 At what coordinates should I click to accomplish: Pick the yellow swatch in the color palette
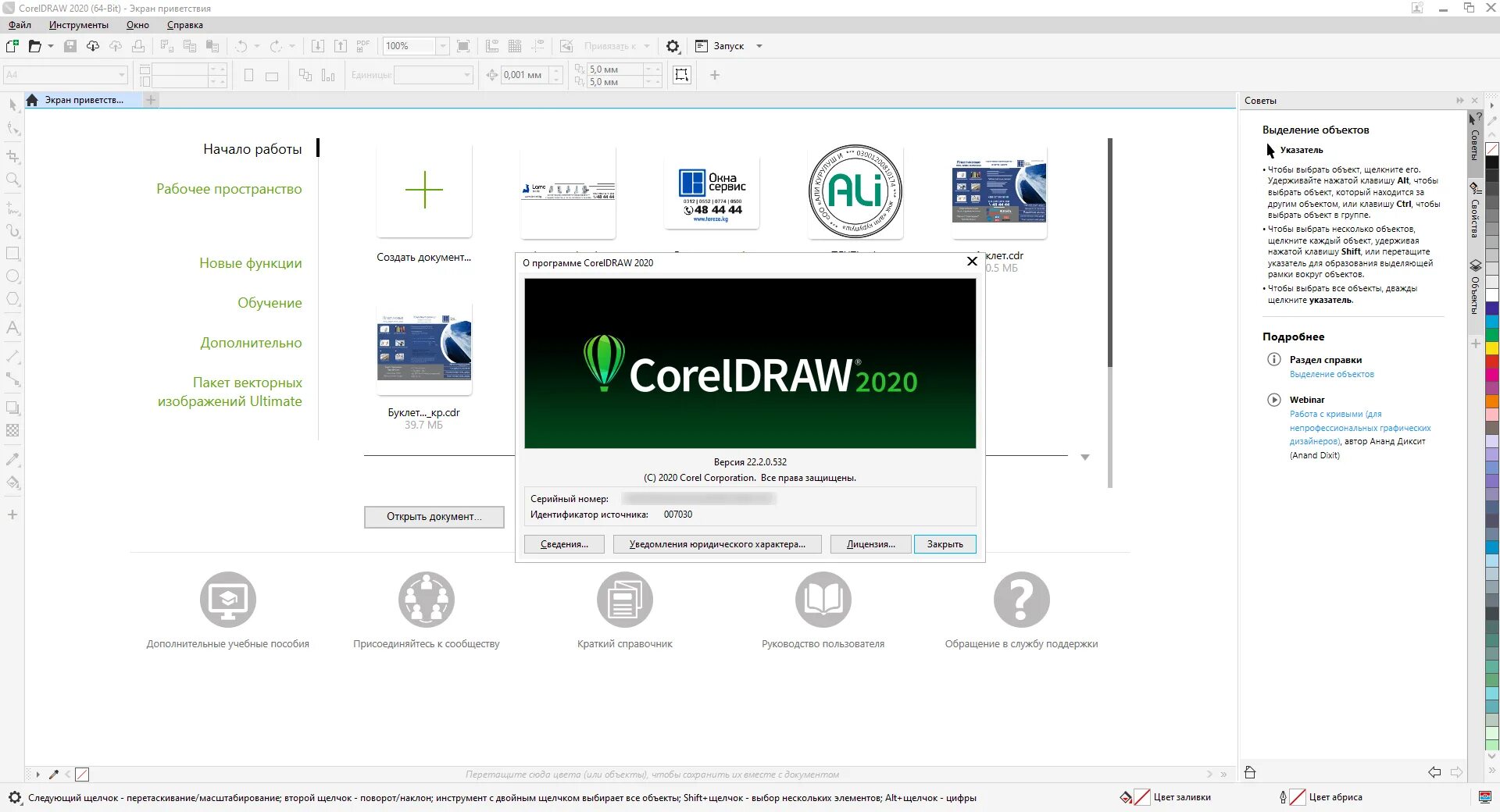(1492, 348)
